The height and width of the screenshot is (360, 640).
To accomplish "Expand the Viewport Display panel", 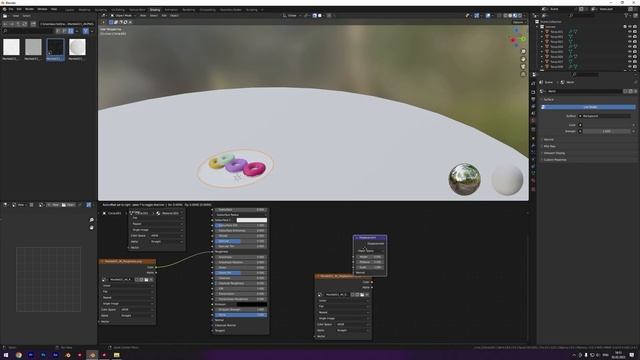I will pyautogui.click(x=554, y=153).
